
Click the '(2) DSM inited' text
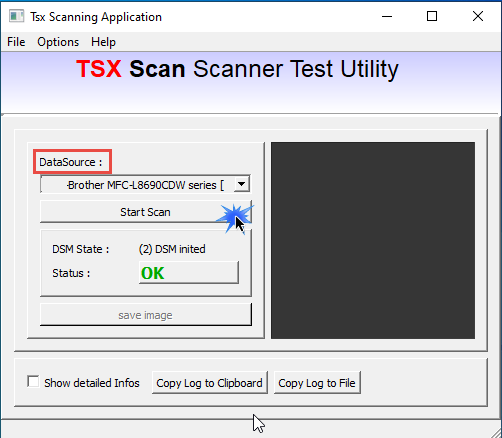pos(172,249)
